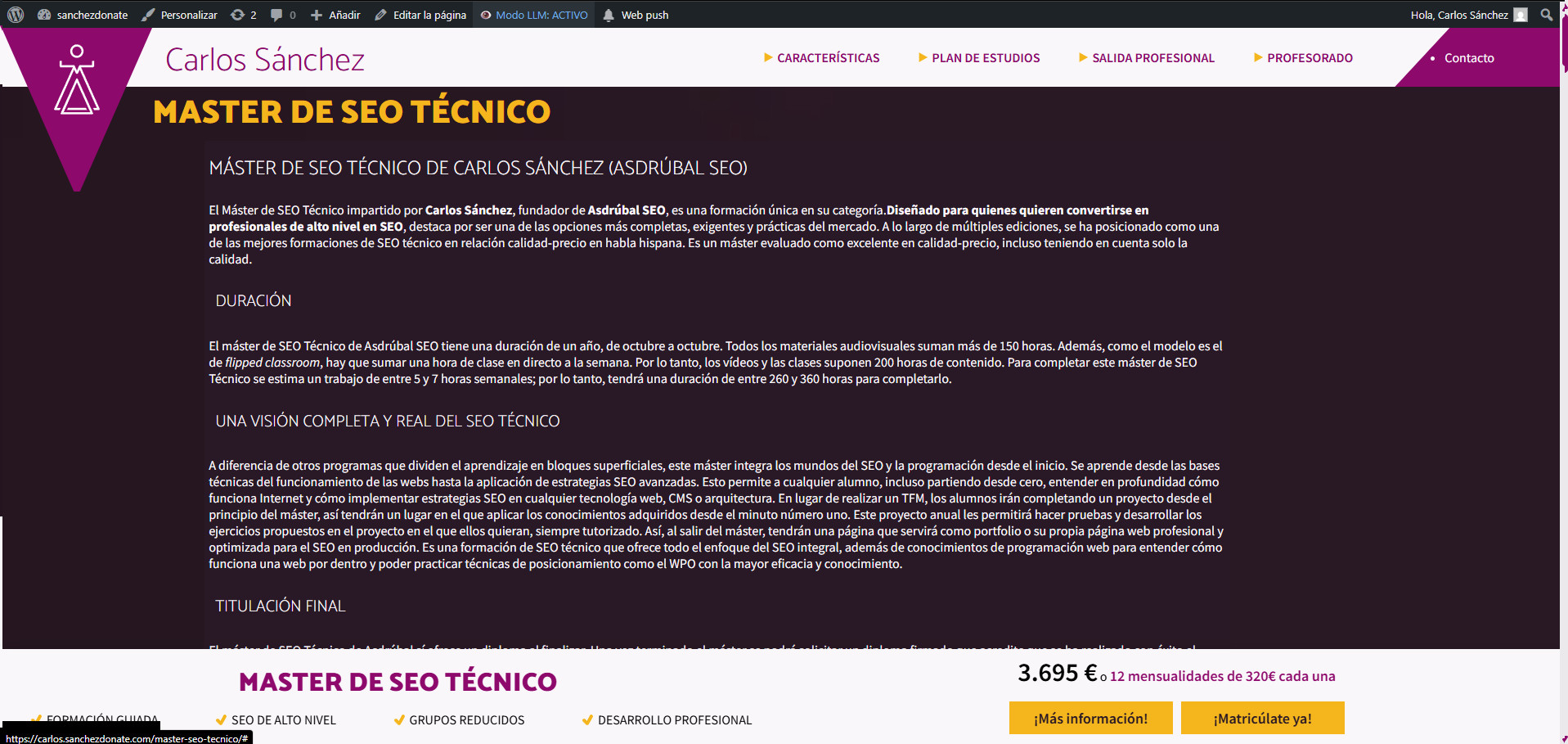Click the purple triangle site logo
The image size is (1568, 744).
pyautogui.click(x=77, y=90)
